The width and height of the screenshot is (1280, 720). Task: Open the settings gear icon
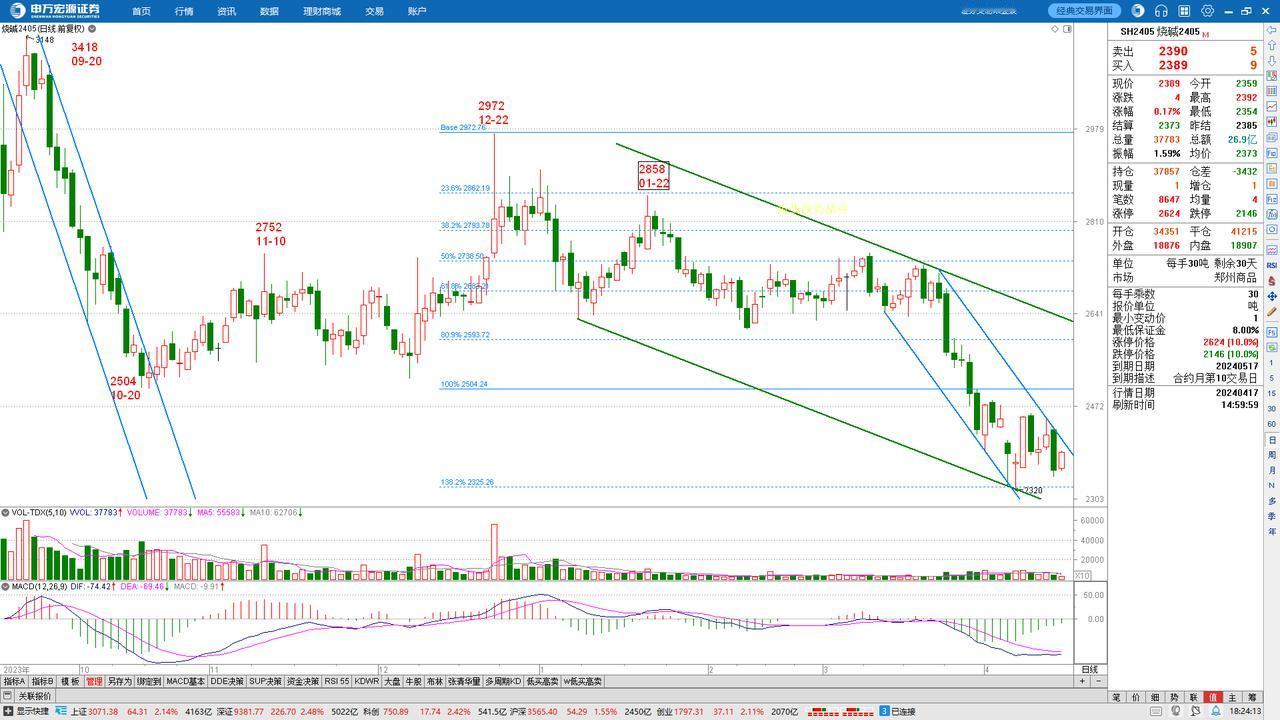1208,11
